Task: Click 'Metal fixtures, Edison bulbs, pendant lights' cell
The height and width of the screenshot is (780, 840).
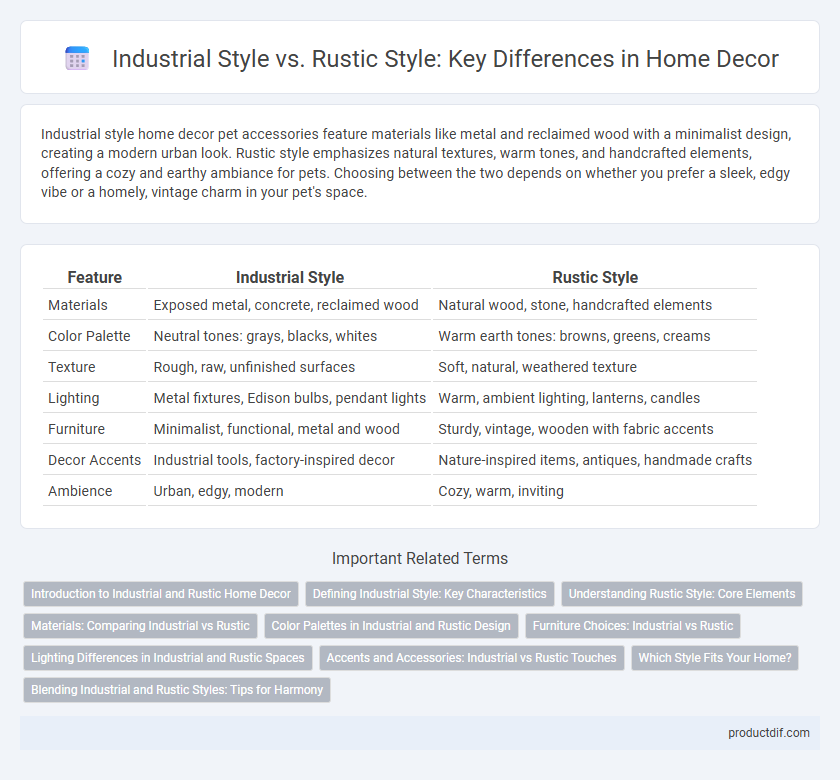Action: [x=289, y=398]
